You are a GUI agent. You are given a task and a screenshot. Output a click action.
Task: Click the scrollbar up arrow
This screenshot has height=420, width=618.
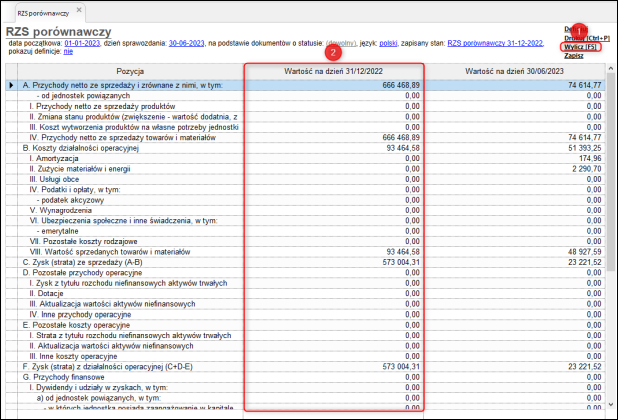pos(611,69)
